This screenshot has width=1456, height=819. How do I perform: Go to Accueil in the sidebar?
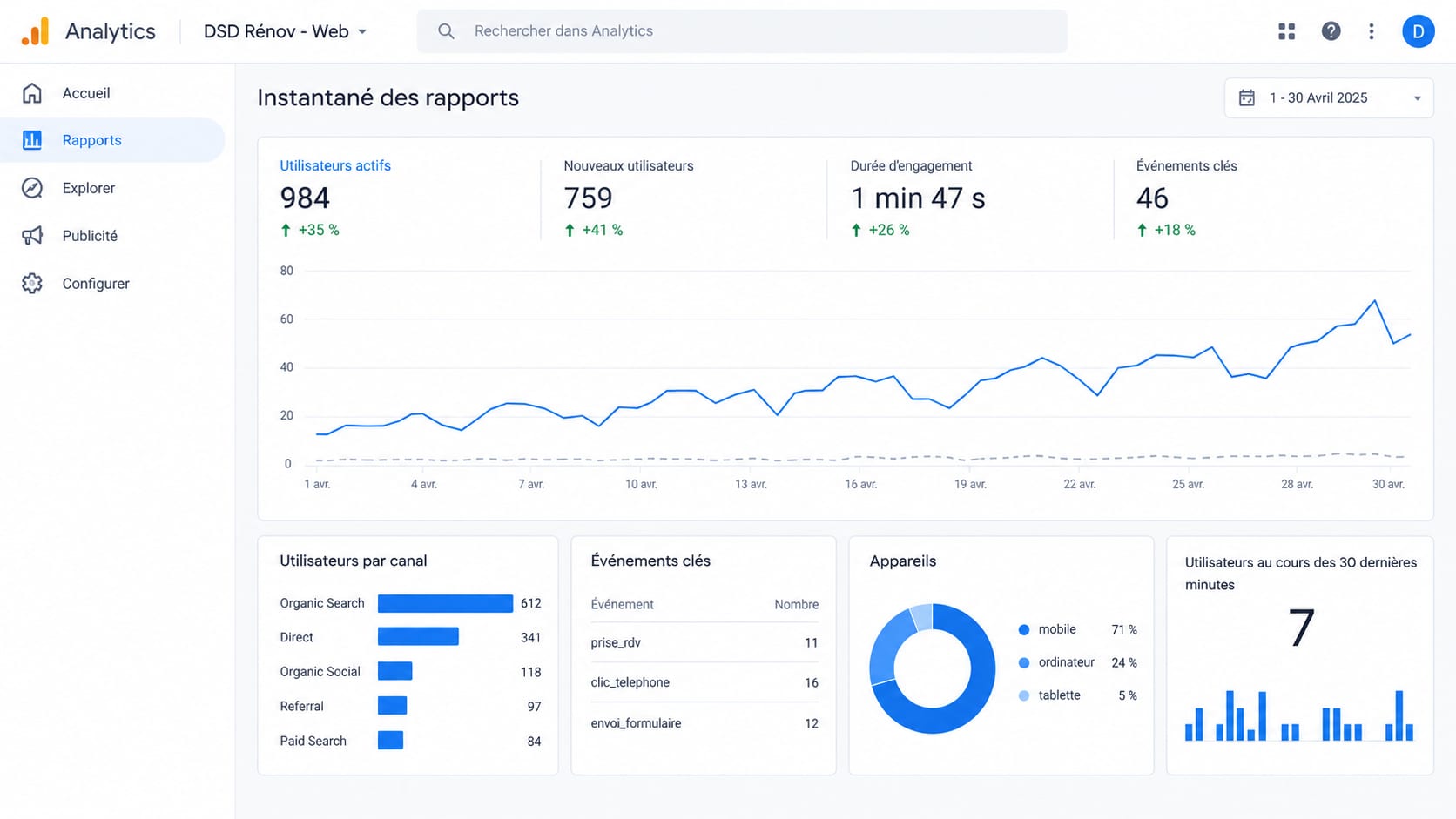coord(112,93)
